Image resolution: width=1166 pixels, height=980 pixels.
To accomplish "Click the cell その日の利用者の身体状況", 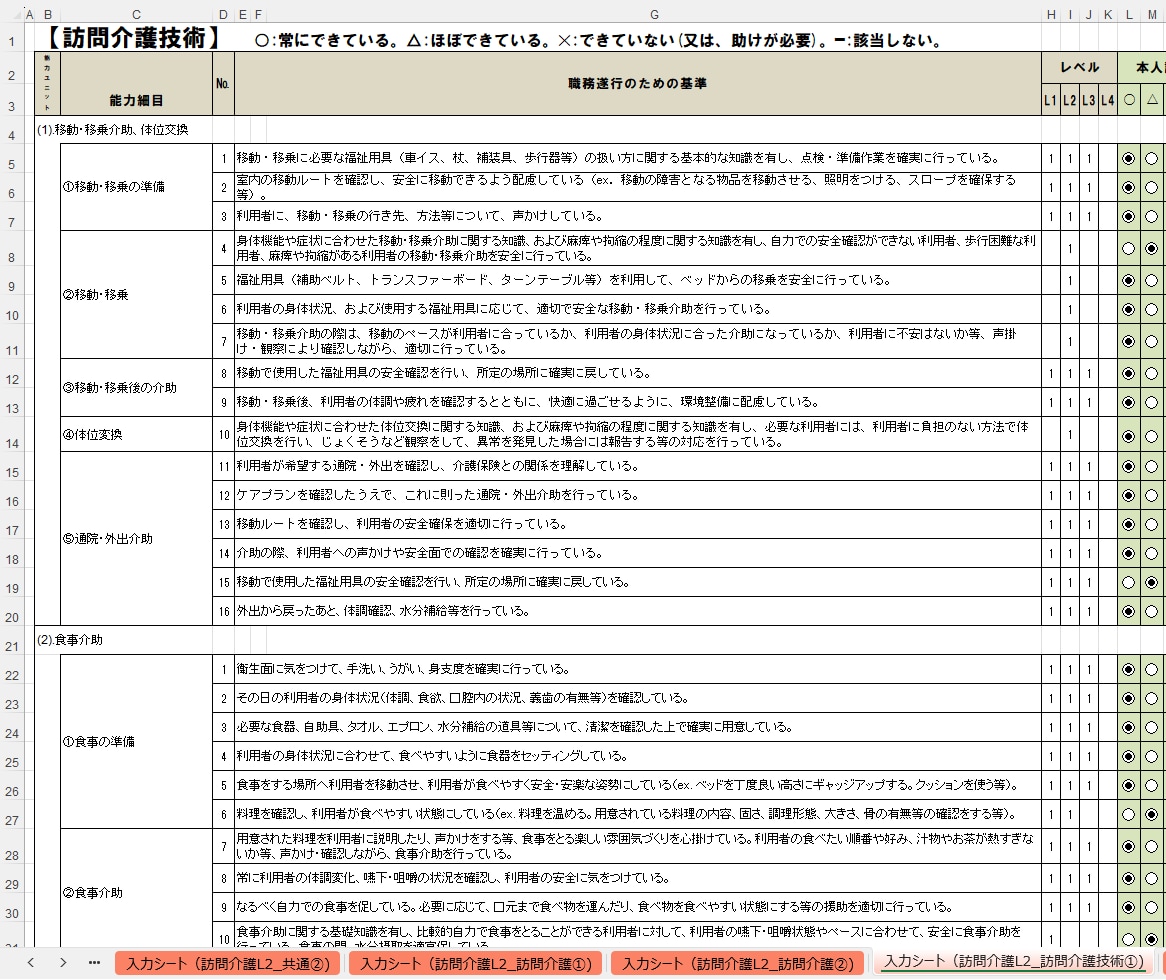I will pyautogui.click(x=637, y=698).
